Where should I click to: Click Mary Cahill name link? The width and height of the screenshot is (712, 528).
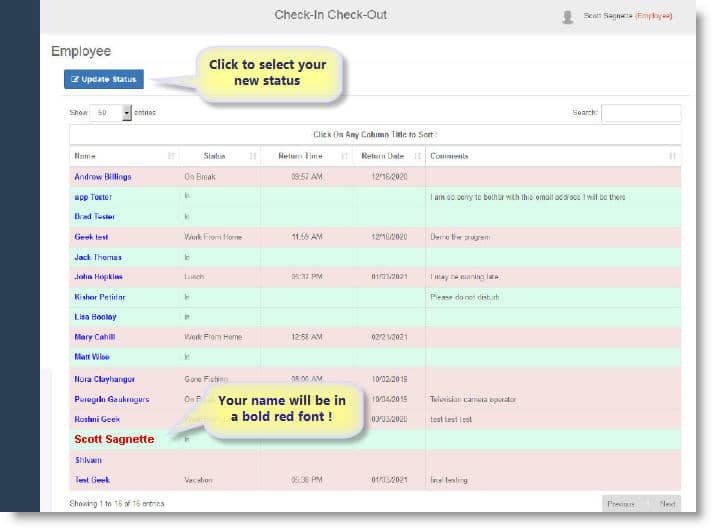pyautogui.click(x=96, y=337)
